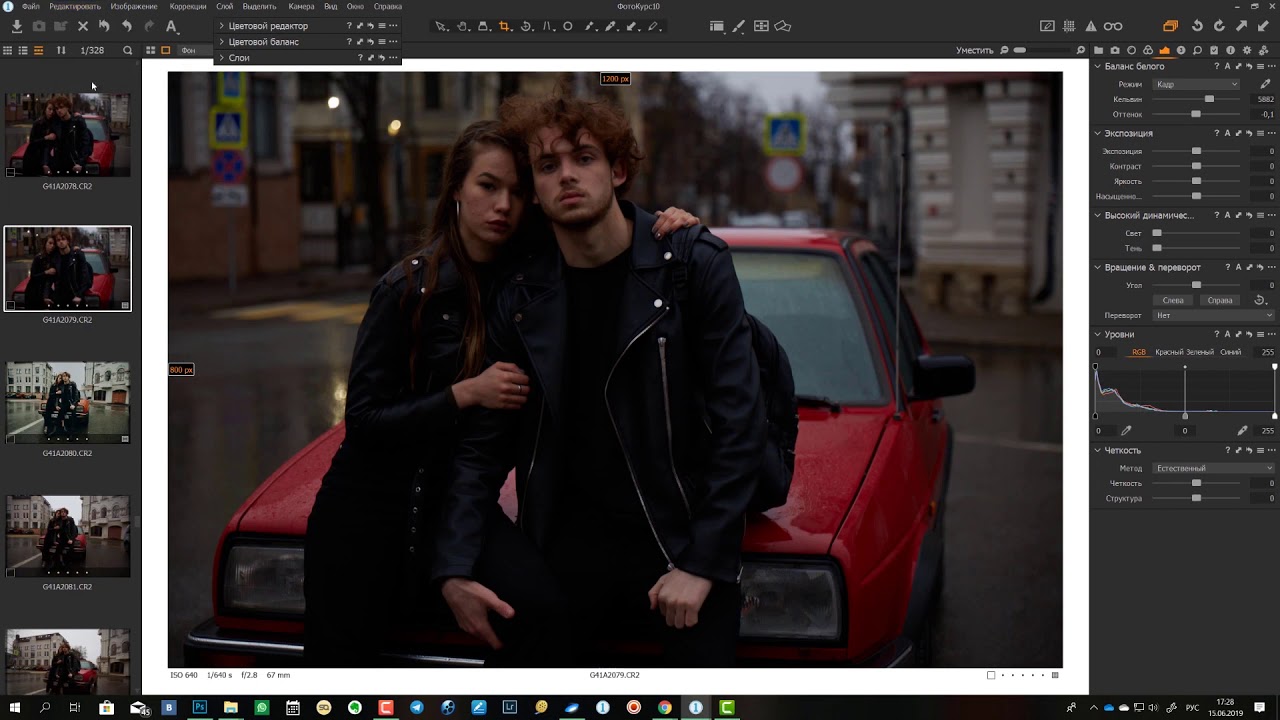This screenshot has width=1280, height=720.
Task: Pick white balance with eyedropper icon
Action: [1265, 84]
